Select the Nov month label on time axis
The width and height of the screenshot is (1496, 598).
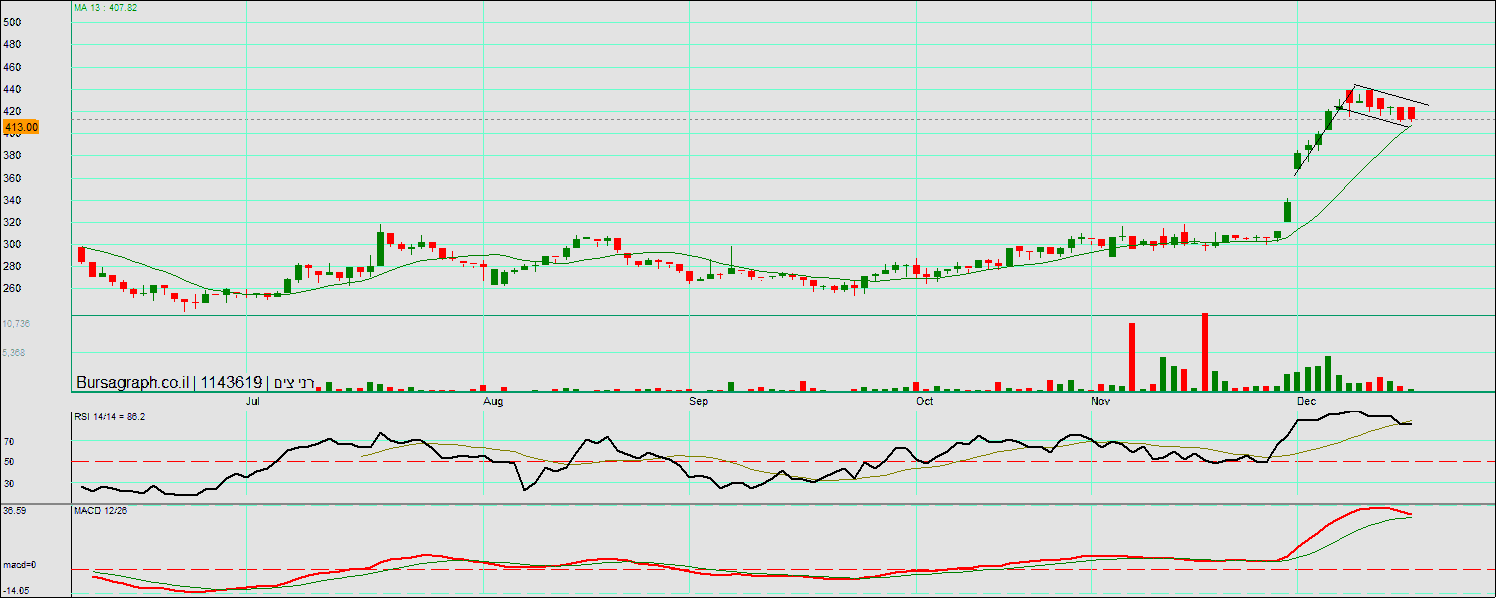tap(1101, 401)
